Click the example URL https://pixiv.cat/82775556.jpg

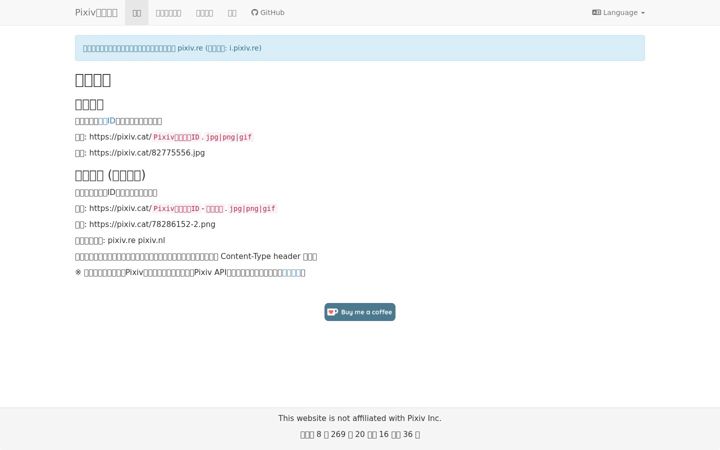[147, 152]
